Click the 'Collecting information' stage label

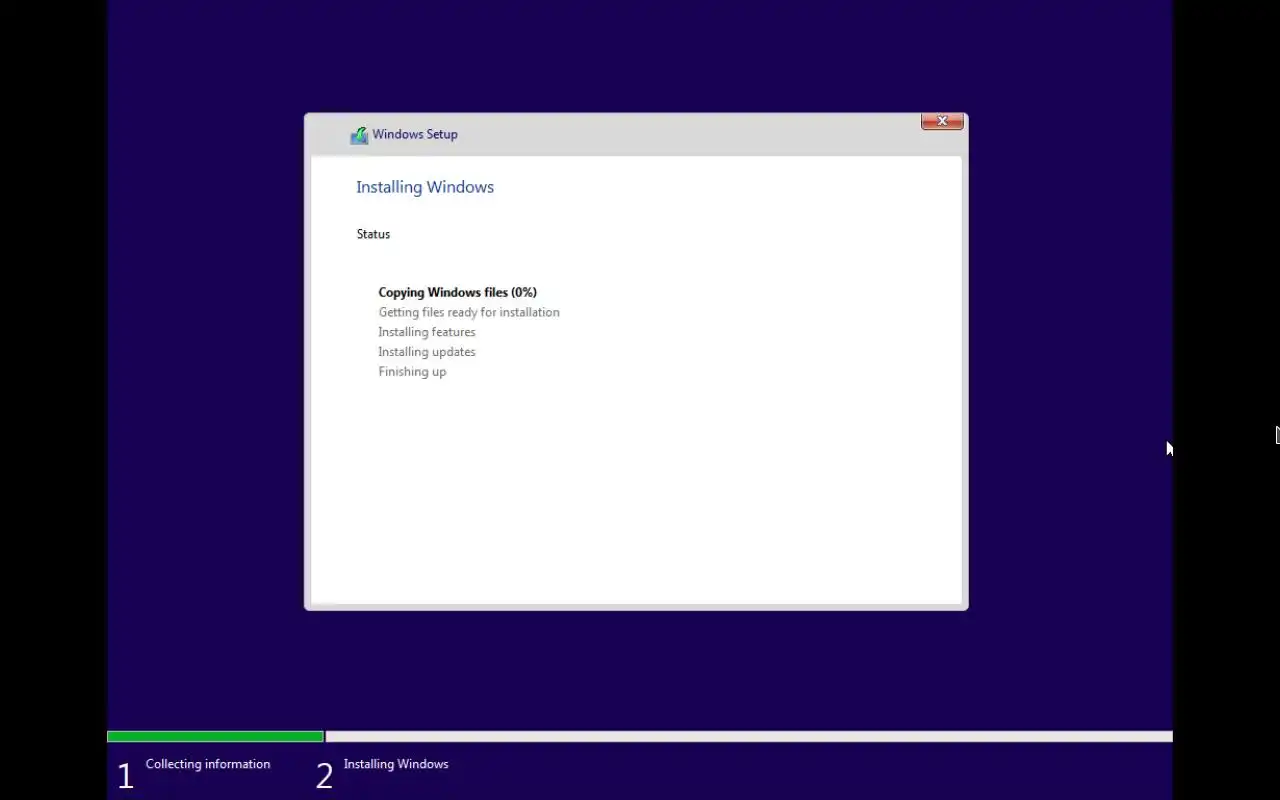click(x=208, y=764)
